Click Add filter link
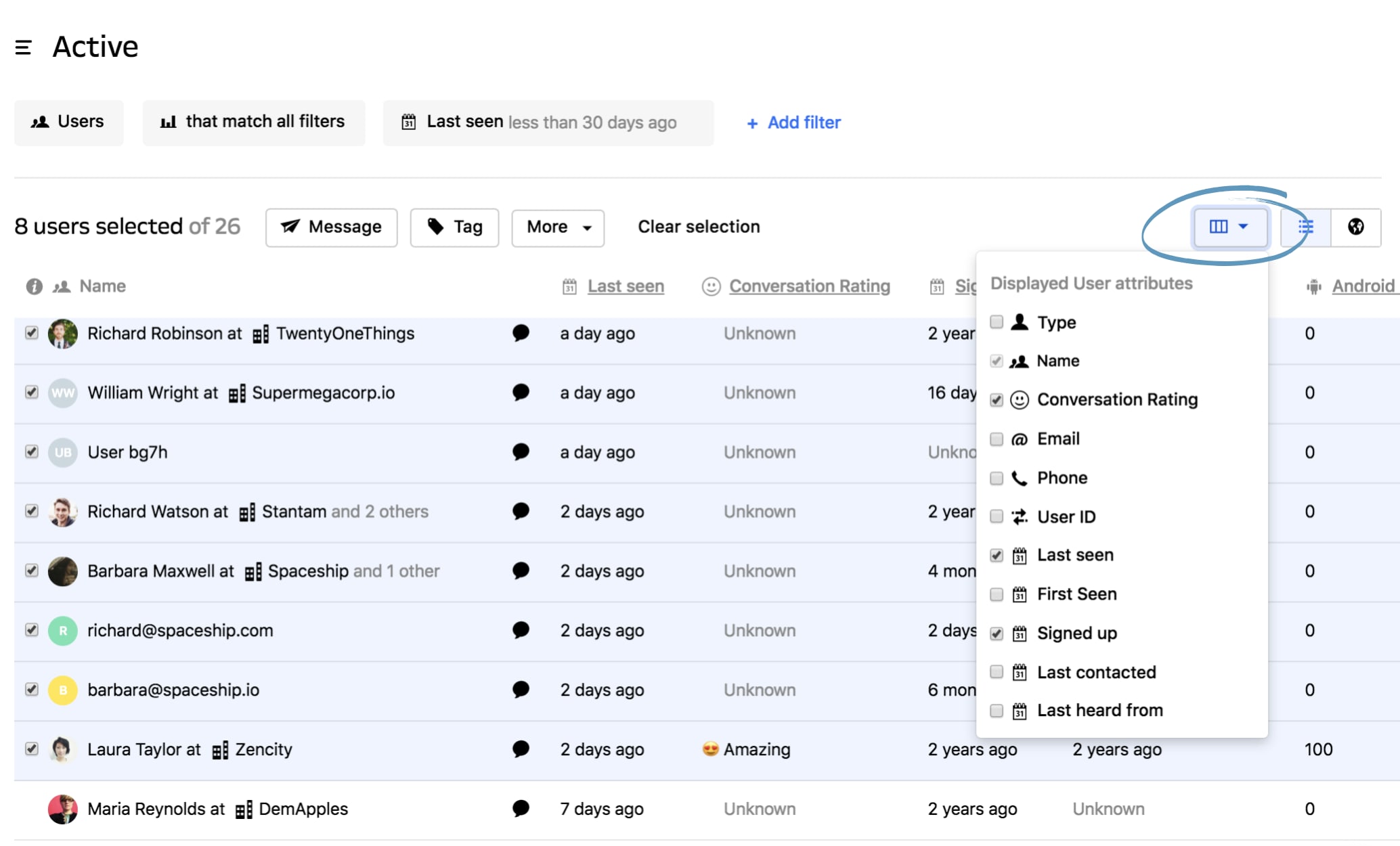 pos(793,123)
